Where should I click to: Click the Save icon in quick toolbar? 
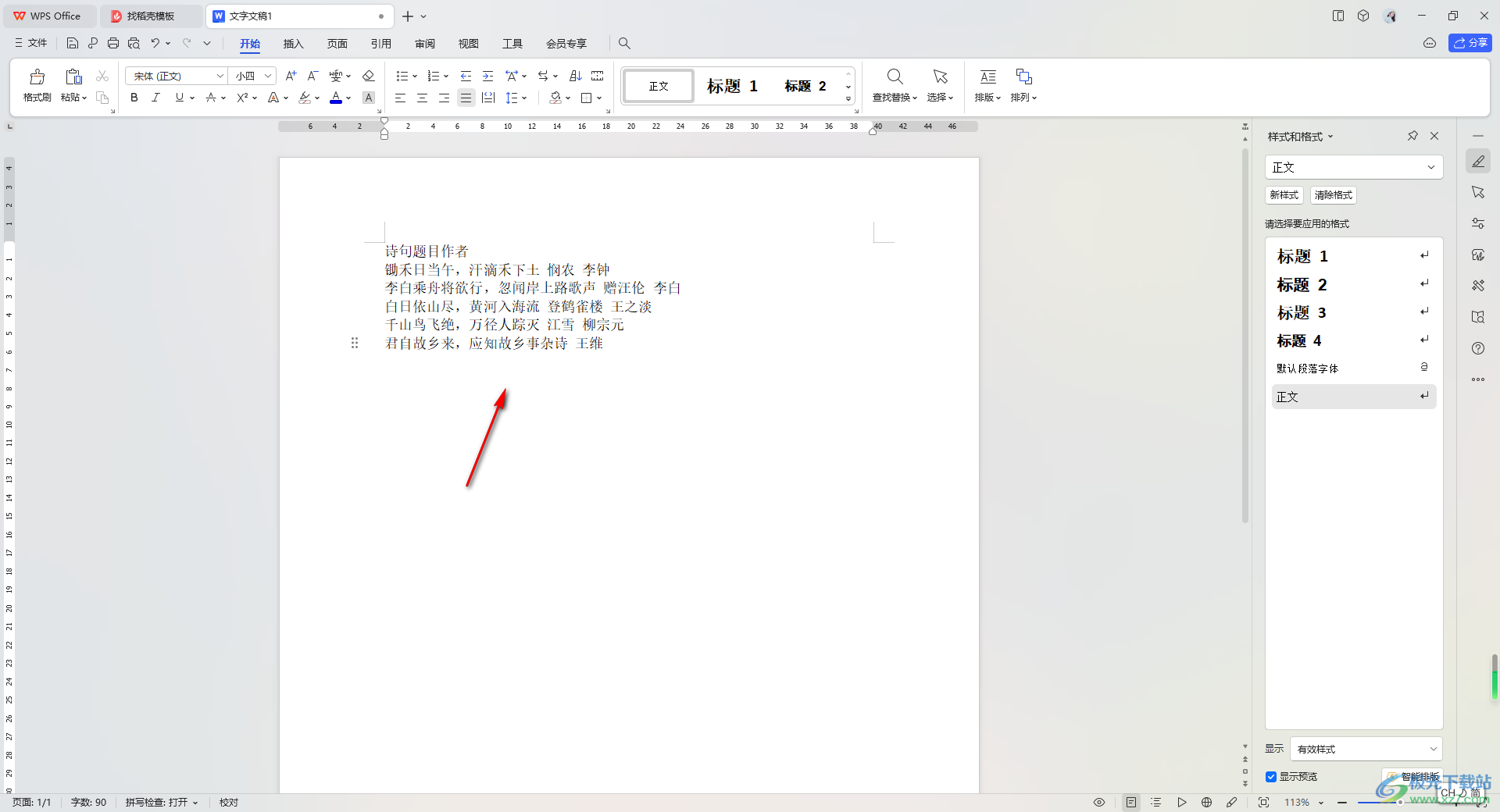tap(73, 43)
